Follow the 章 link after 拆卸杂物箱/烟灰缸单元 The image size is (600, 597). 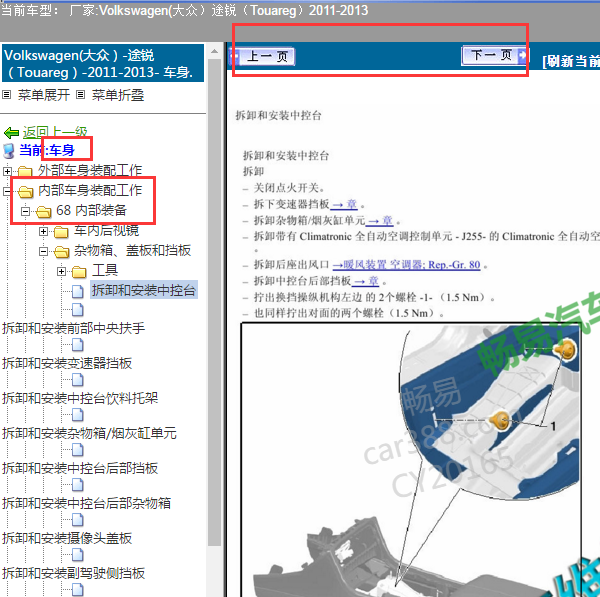[380, 221]
